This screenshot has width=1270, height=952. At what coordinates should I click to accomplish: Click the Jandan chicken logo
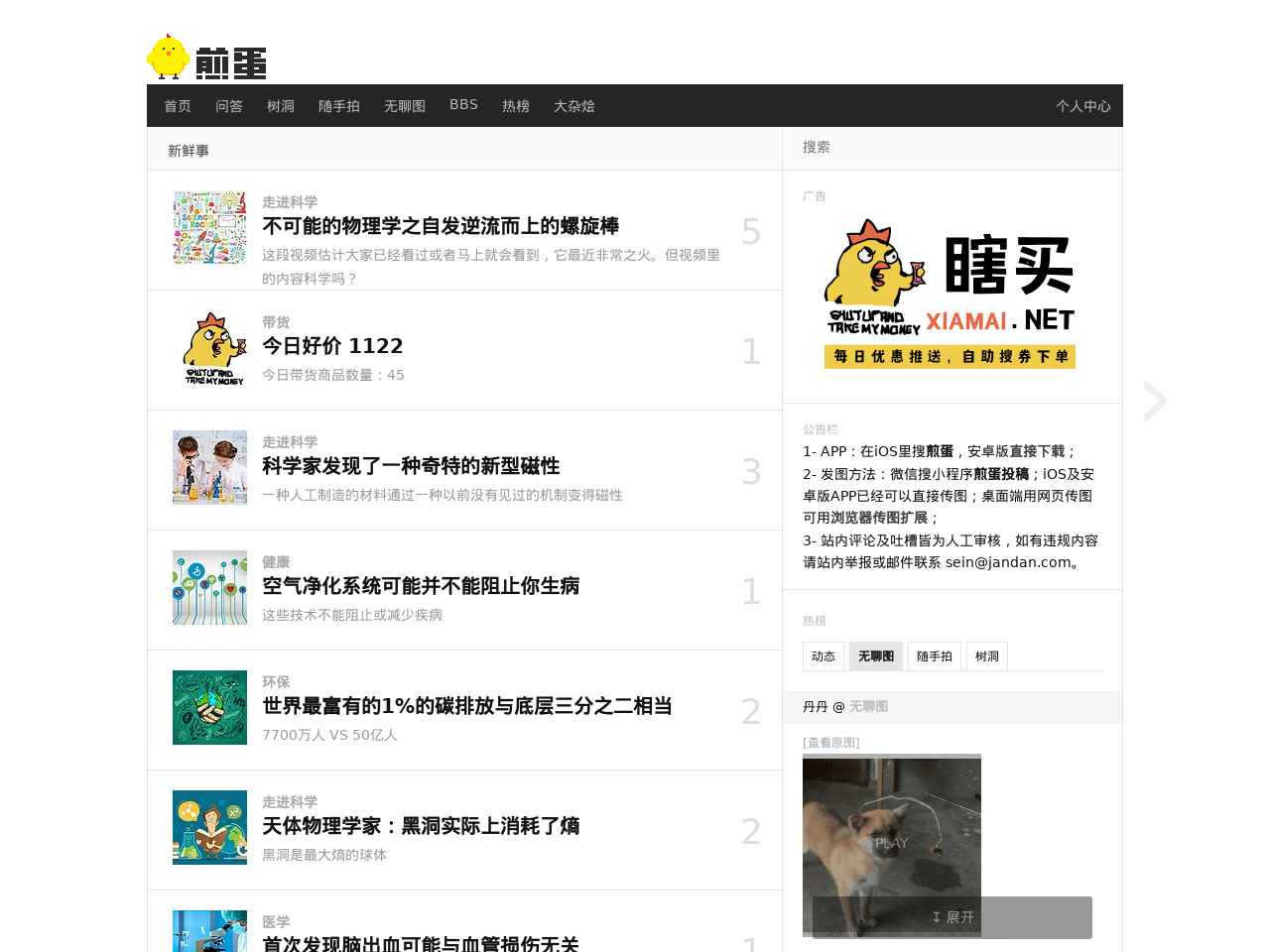pyautogui.click(x=206, y=58)
